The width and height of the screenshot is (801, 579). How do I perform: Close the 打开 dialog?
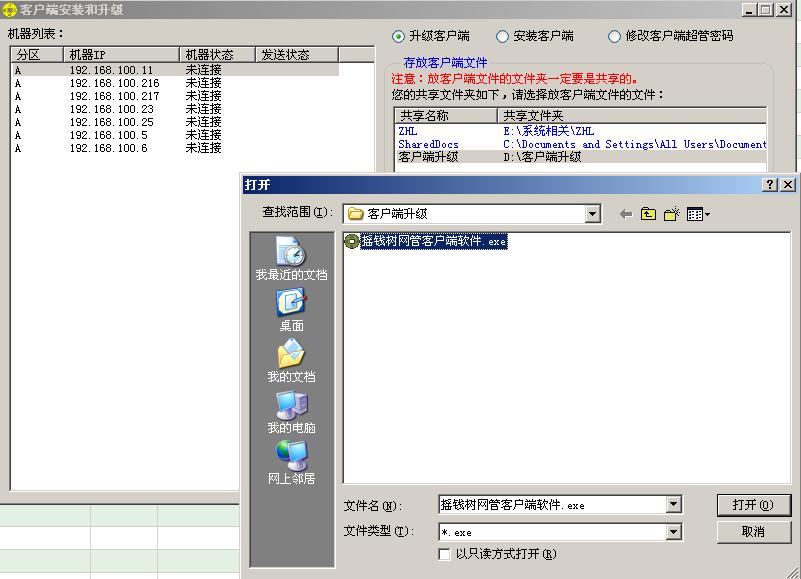pyautogui.click(x=788, y=184)
